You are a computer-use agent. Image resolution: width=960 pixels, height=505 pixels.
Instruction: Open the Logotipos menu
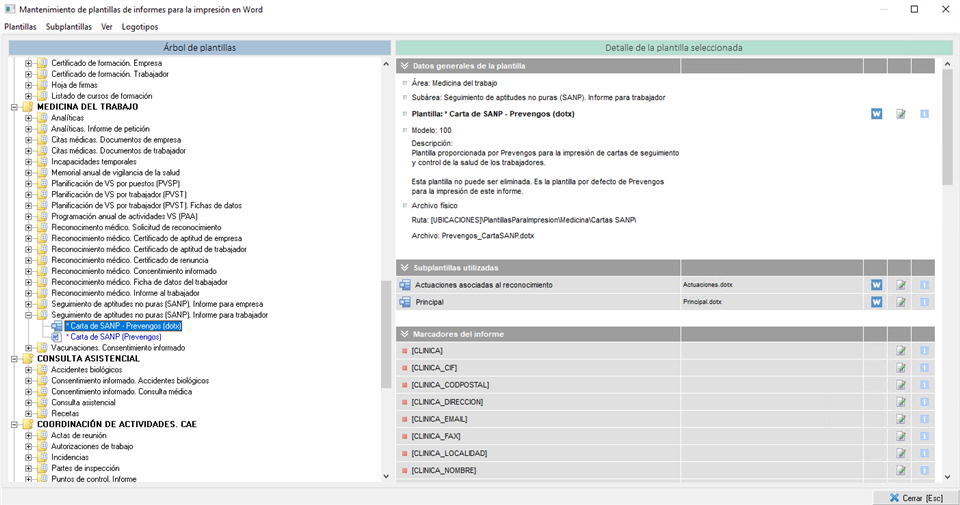[140, 27]
